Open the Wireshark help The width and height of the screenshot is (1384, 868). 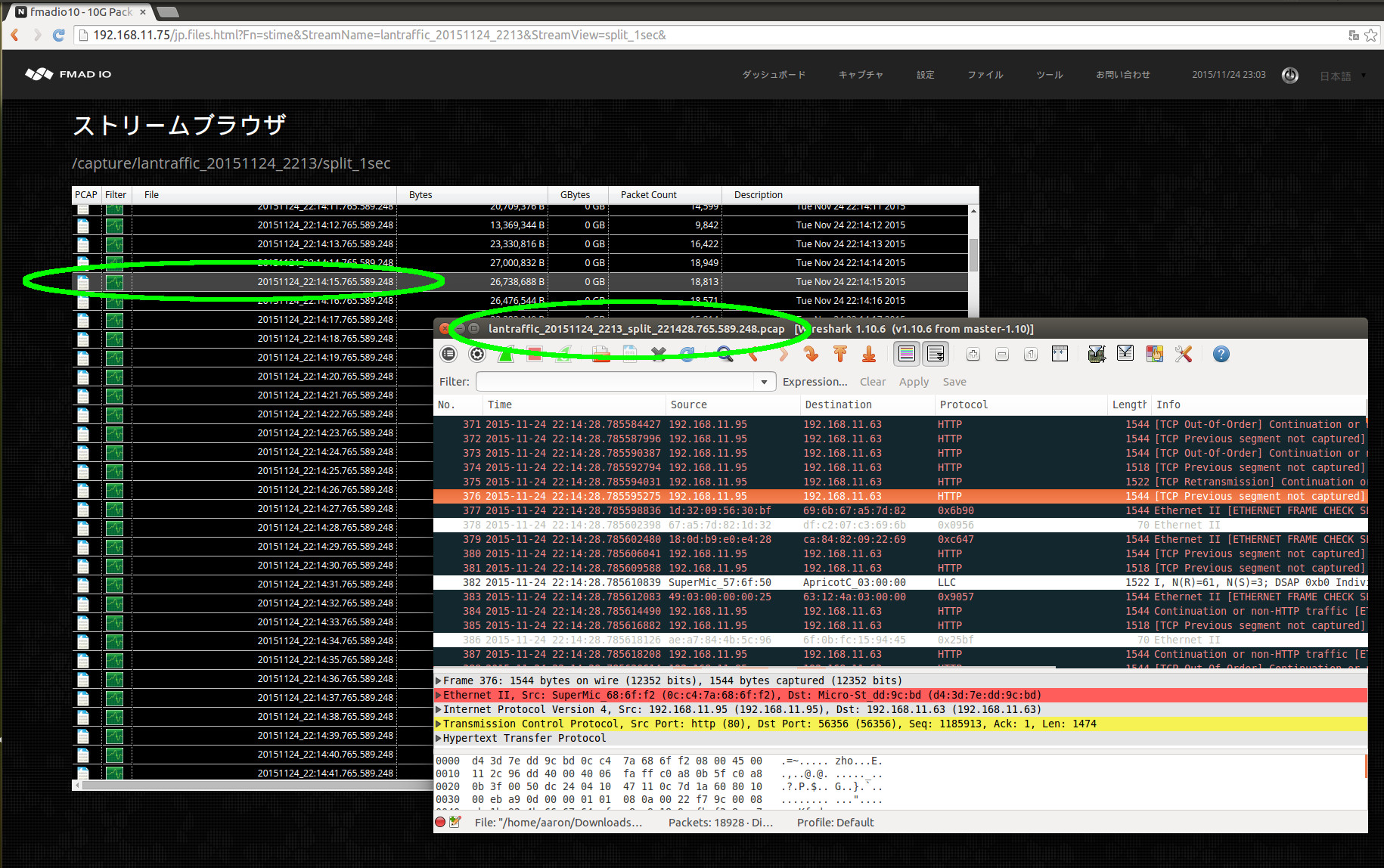(x=1221, y=354)
